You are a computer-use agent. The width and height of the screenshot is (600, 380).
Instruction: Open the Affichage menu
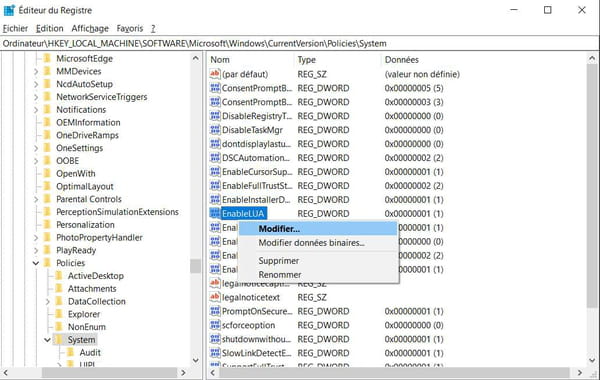click(x=90, y=29)
